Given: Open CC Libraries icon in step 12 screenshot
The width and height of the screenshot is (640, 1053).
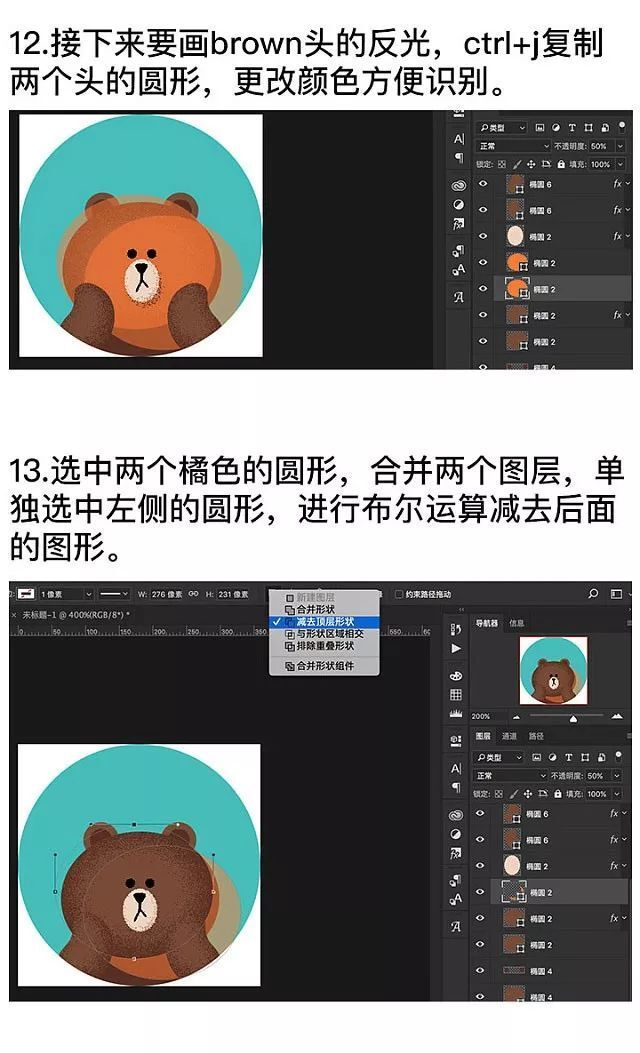Looking at the screenshot, I should pyautogui.click(x=459, y=185).
